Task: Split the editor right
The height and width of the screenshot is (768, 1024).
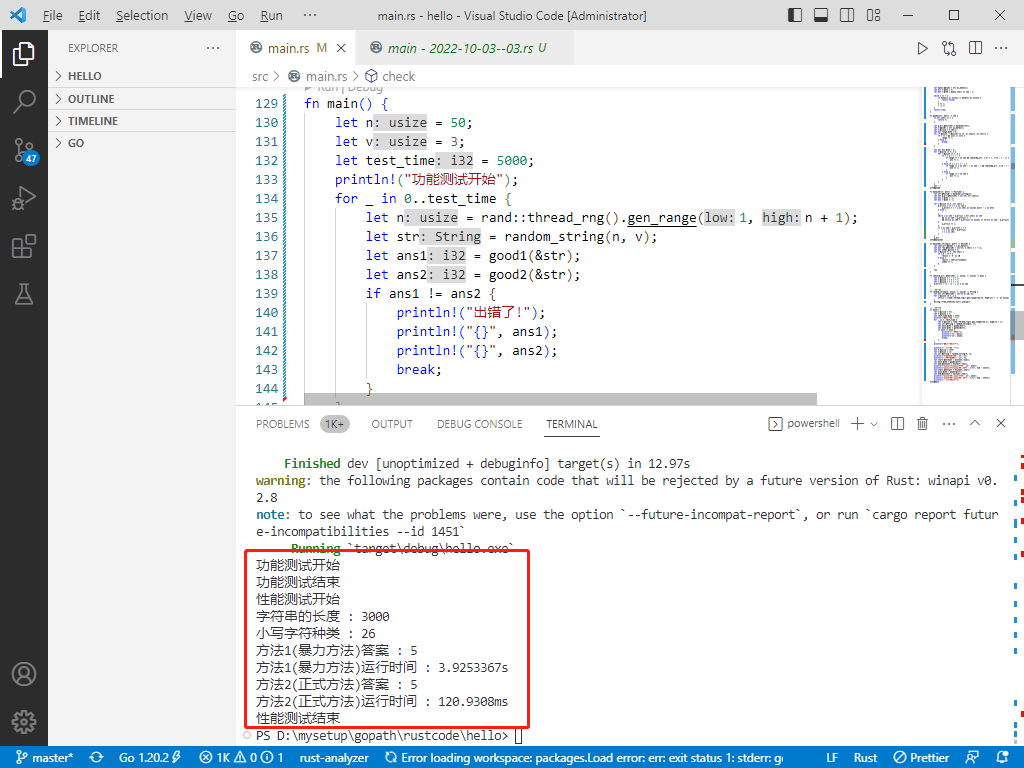Action: pos(976,48)
